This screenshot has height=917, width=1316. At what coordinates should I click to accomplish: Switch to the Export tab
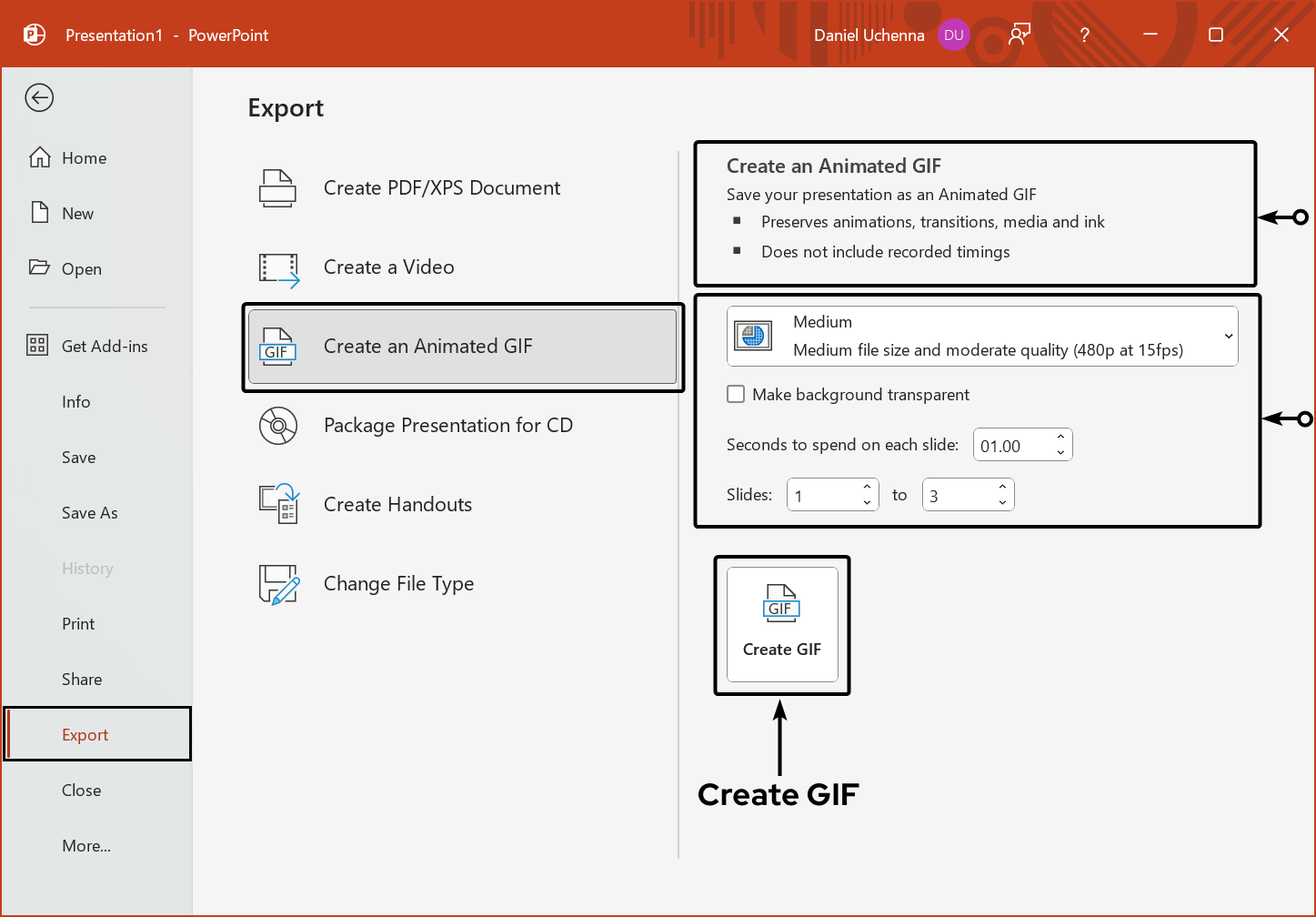coord(85,733)
